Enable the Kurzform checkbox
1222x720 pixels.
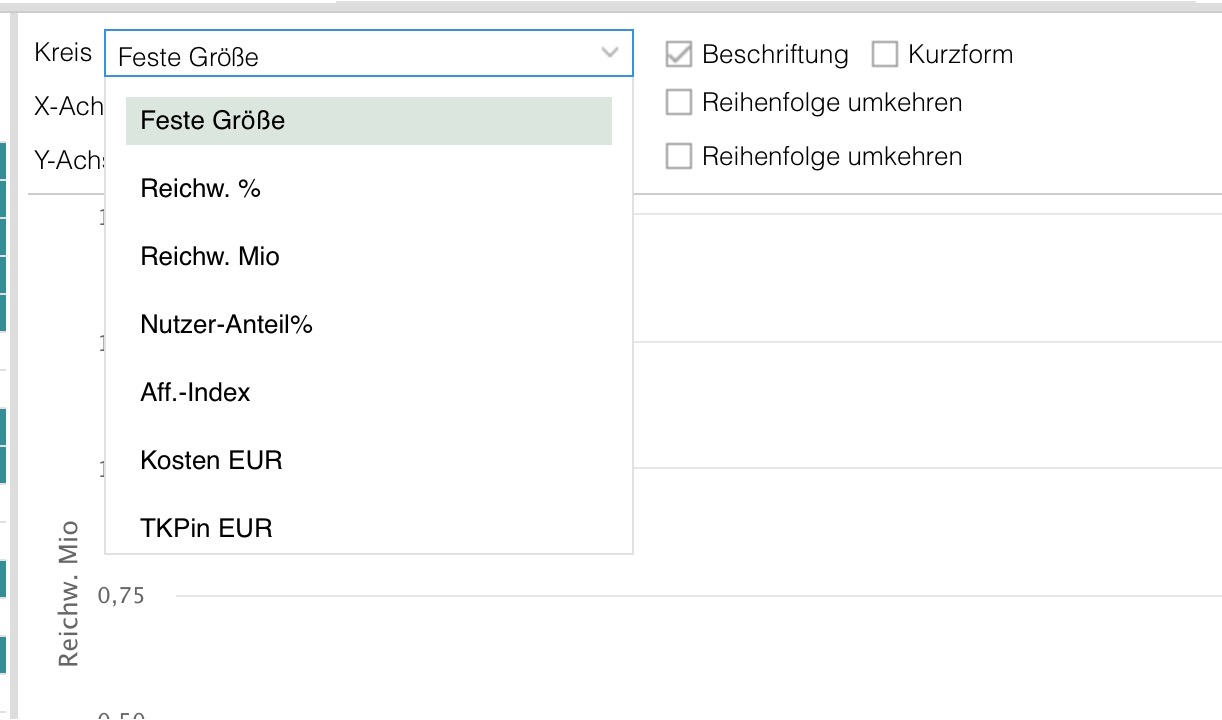tap(884, 54)
